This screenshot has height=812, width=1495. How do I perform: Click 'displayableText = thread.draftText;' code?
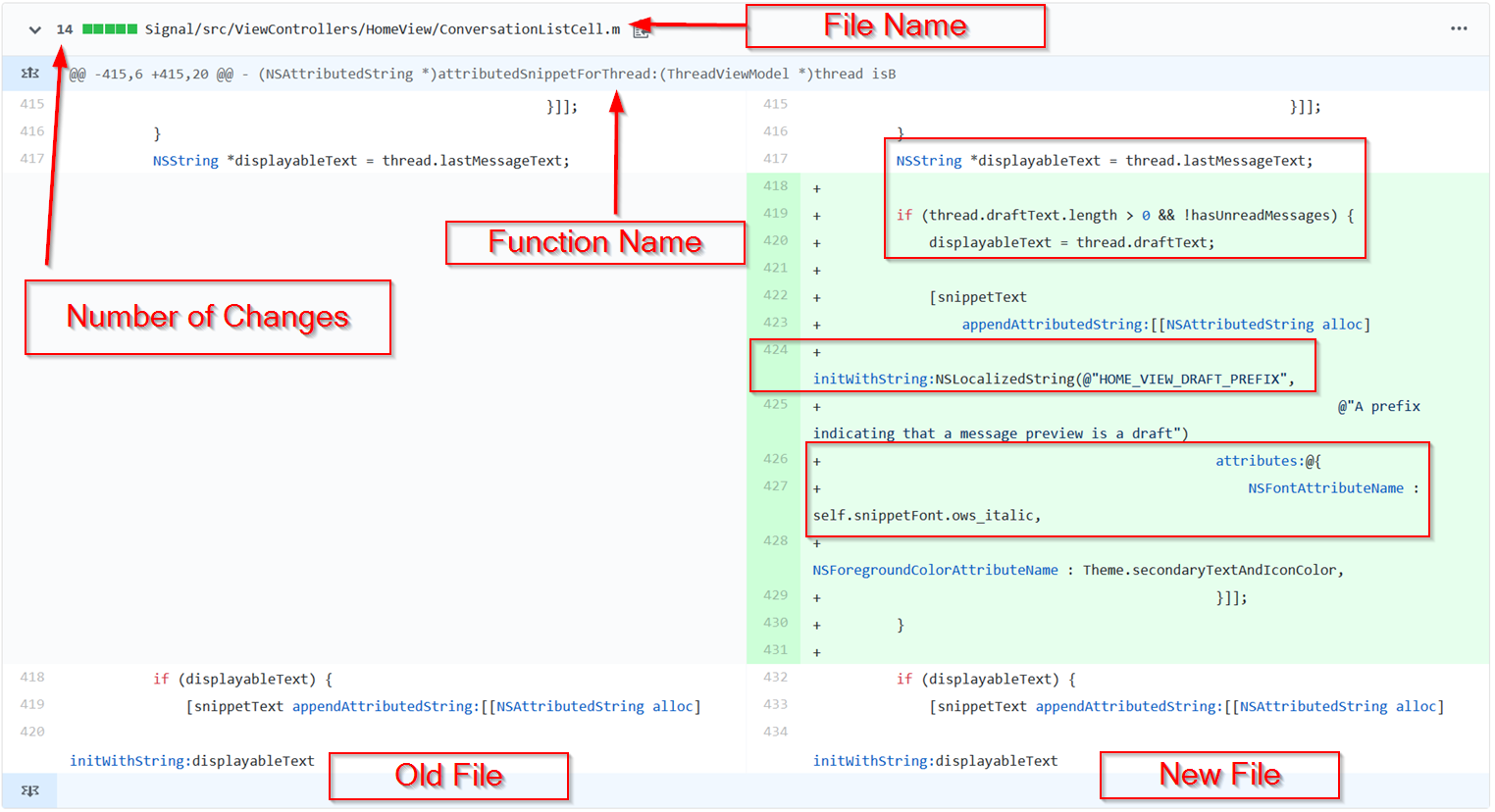[x=1072, y=243]
